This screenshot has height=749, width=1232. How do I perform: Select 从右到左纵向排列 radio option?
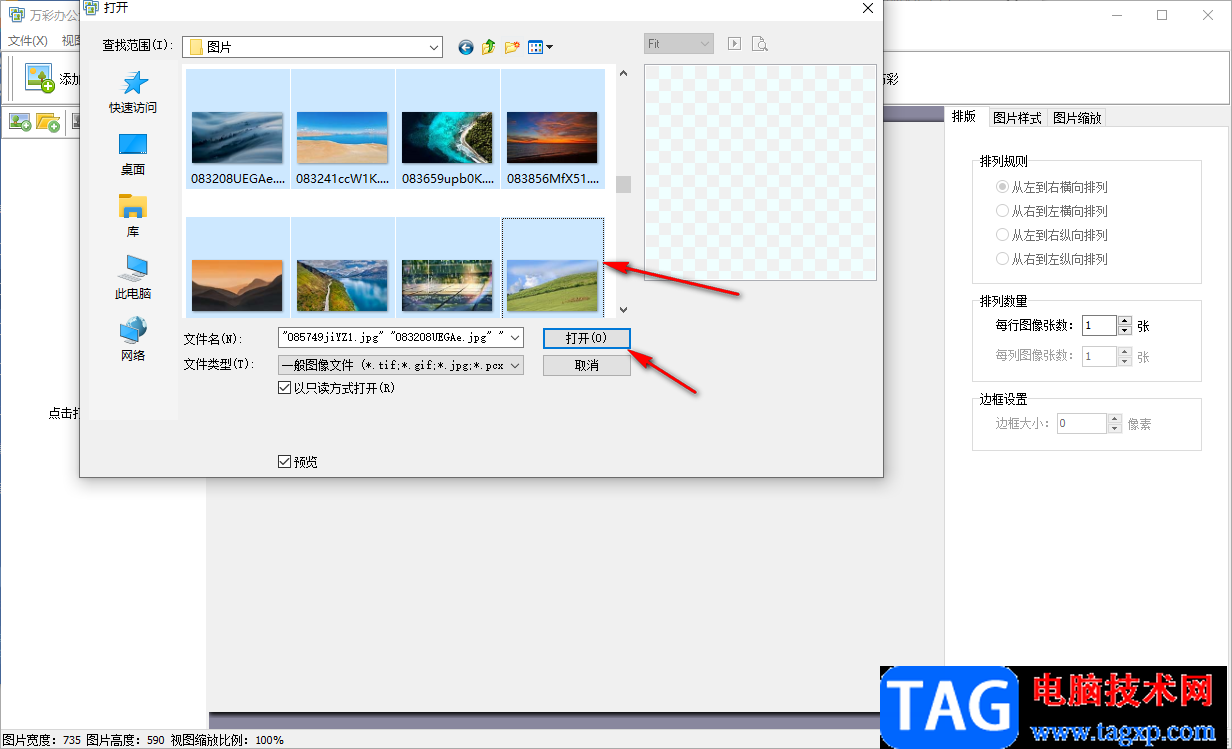coord(1002,259)
